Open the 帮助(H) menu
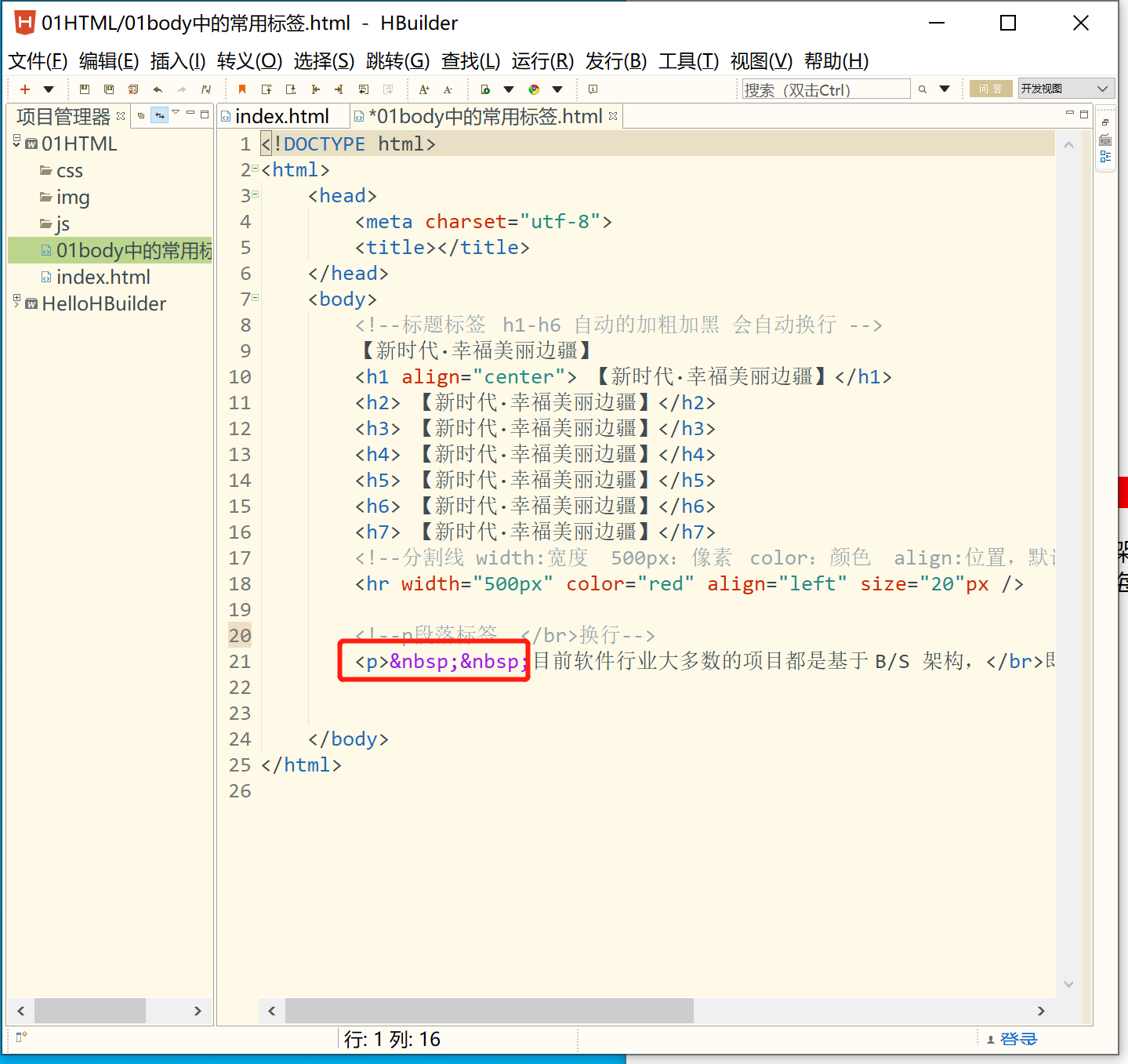Screen dimensions: 1128x1064 tap(836, 61)
